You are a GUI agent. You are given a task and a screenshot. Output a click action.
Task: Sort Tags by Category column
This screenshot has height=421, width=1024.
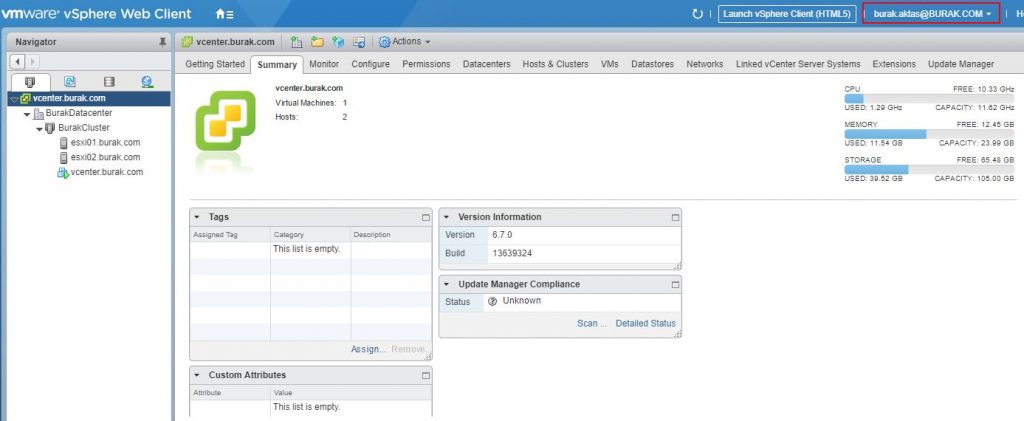[x=311, y=234]
